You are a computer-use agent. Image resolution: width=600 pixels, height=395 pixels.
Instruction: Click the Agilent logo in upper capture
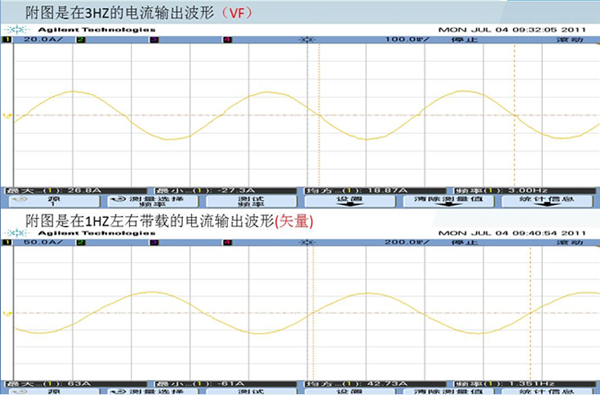click(17, 29)
